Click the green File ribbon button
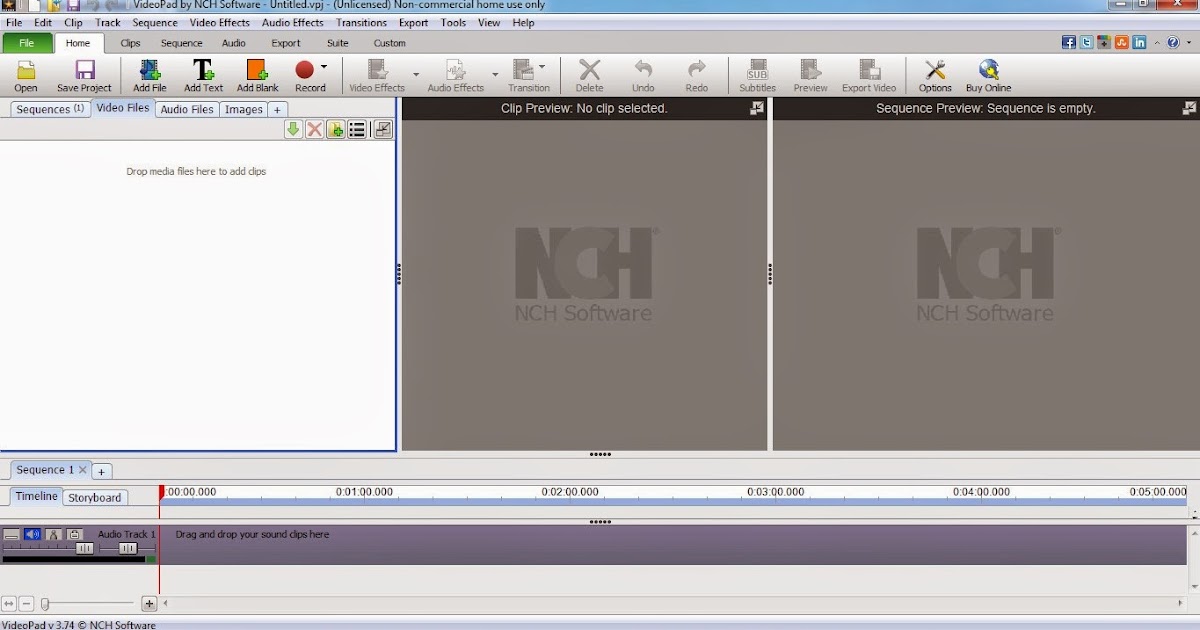Screen dimensions: 1200x630 27,43
